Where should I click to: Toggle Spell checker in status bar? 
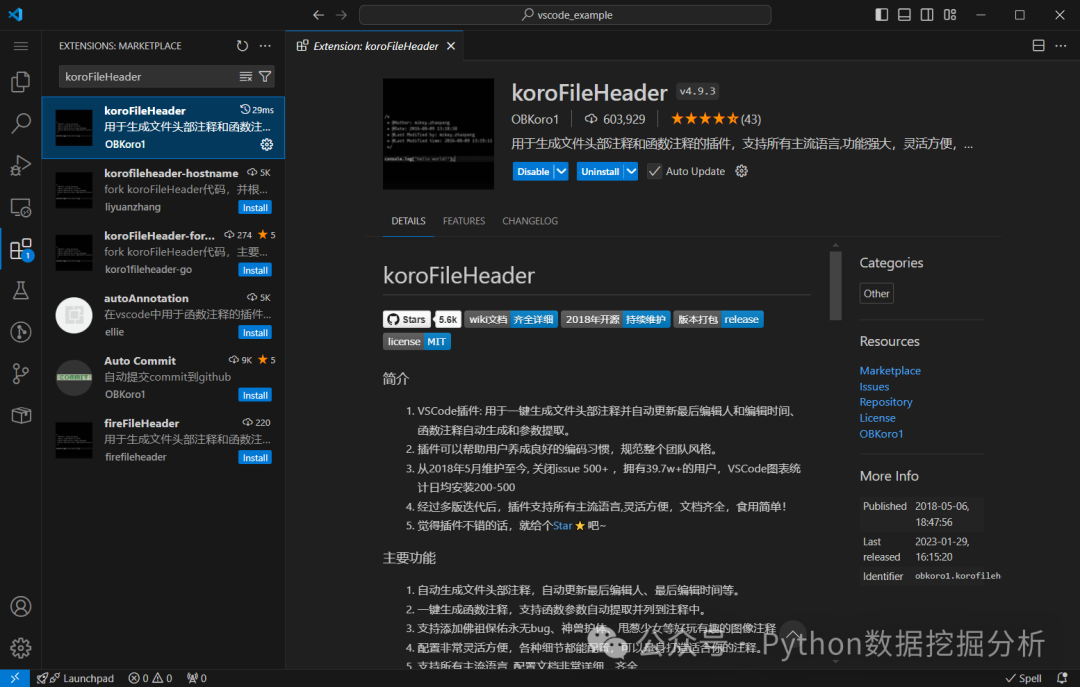coord(1024,678)
